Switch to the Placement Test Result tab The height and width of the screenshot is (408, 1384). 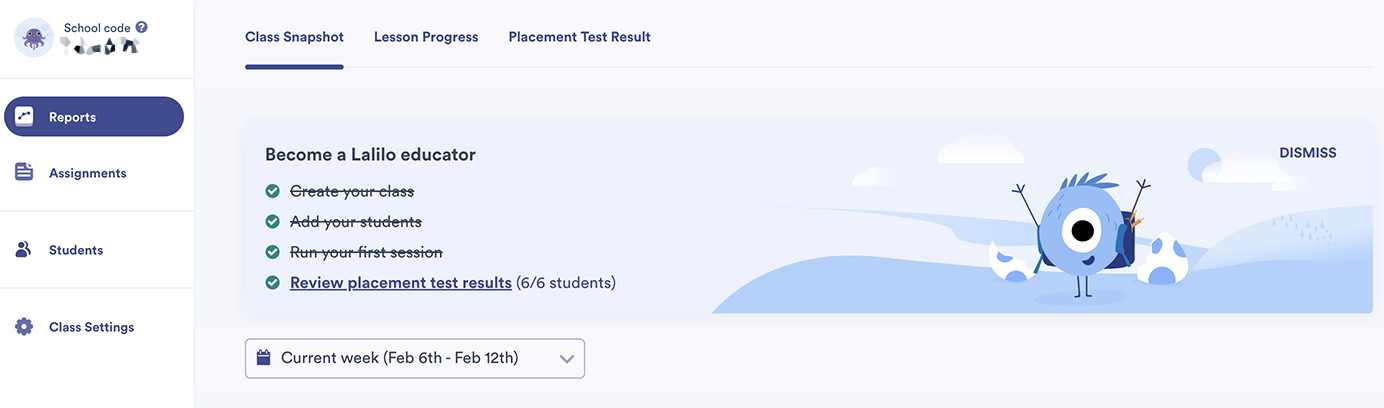580,37
